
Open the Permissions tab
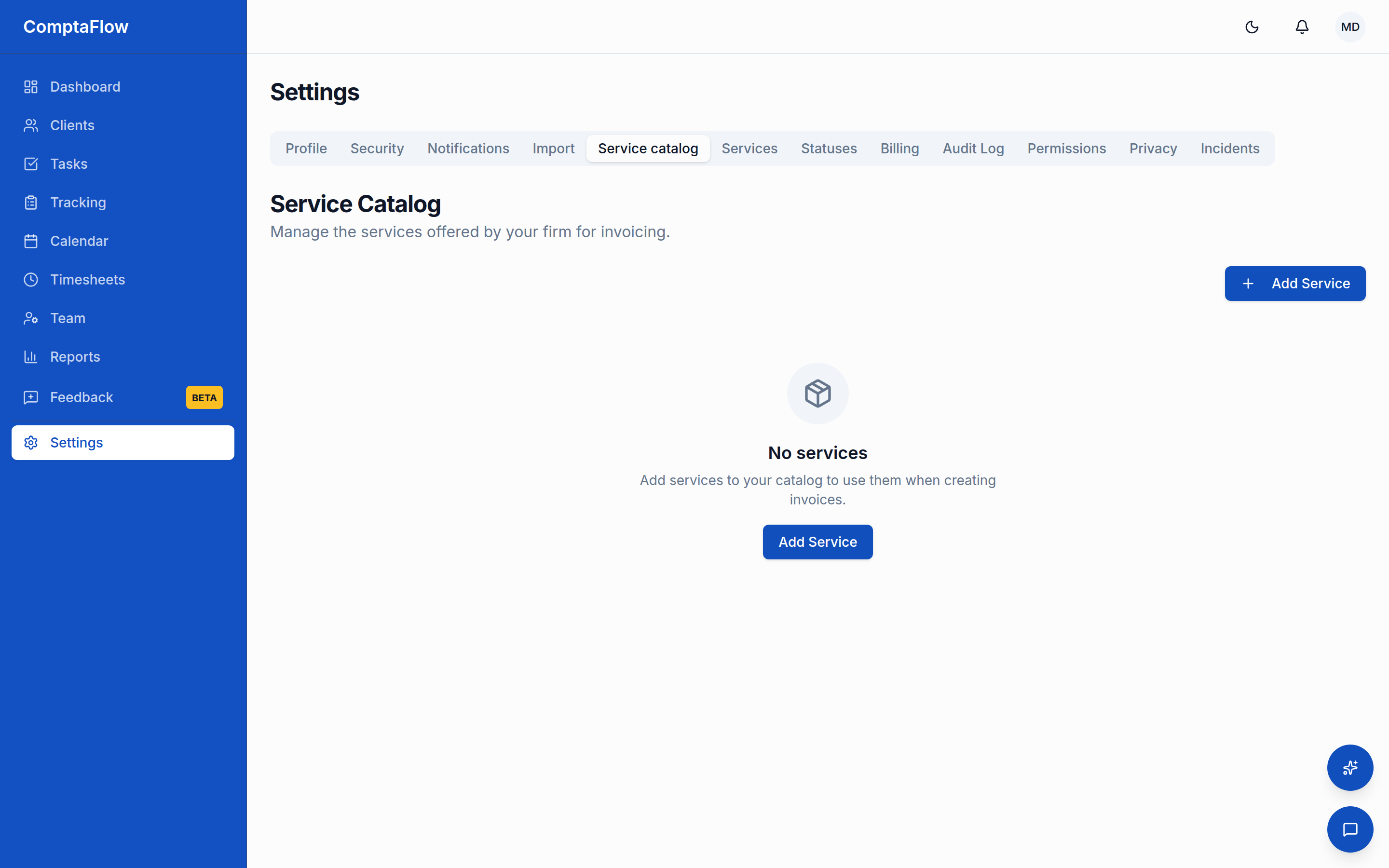[1066, 149]
